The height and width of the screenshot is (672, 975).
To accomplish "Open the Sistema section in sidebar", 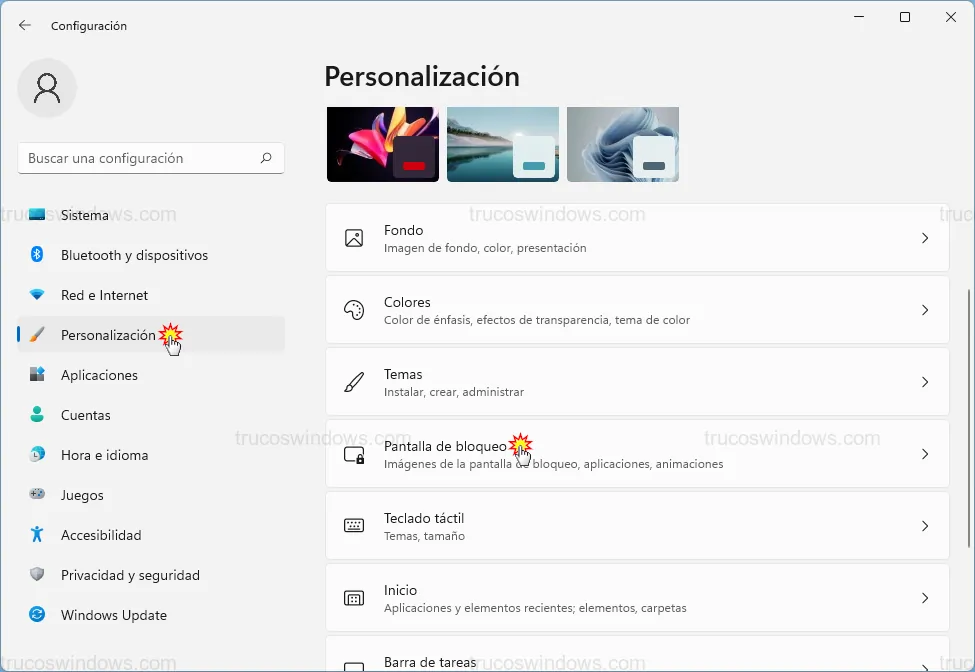I will click(x=85, y=215).
